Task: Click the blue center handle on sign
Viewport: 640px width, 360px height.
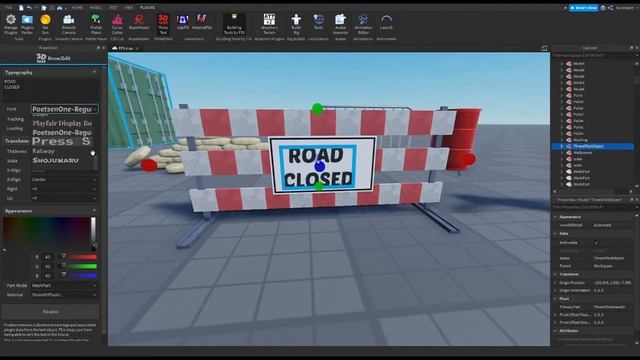Action: click(x=320, y=167)
